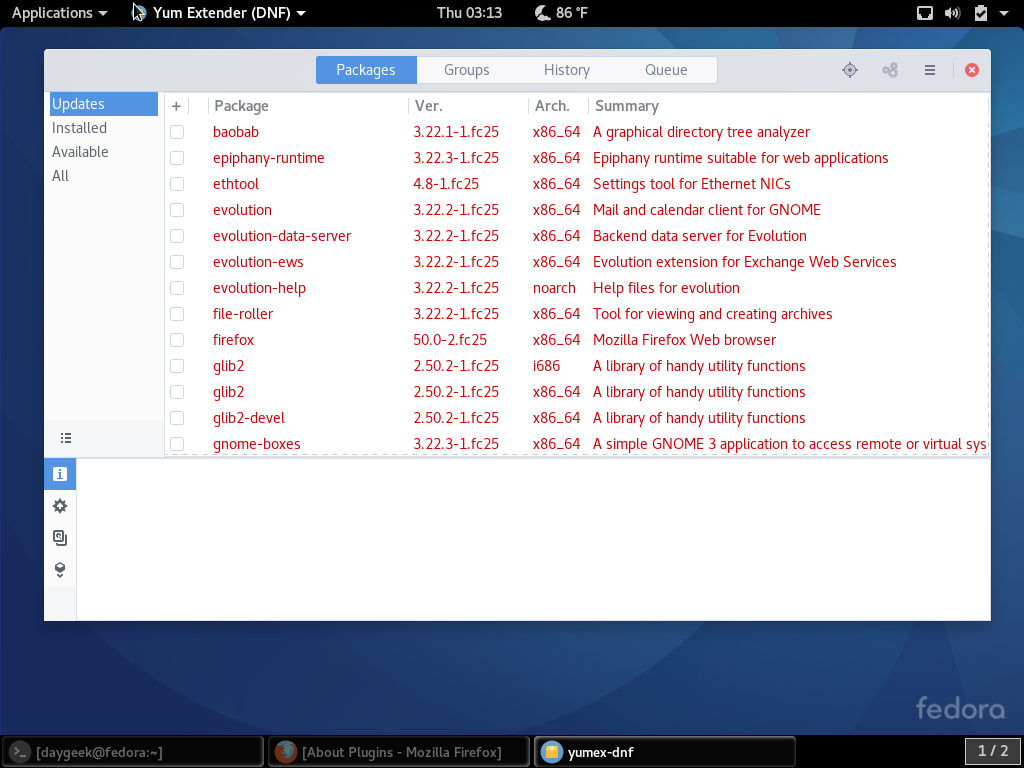This screenshot has height=768, width=1024.
Task: Click 'Mozilla Firefox Web browser' summary
Action: point(684,340)
